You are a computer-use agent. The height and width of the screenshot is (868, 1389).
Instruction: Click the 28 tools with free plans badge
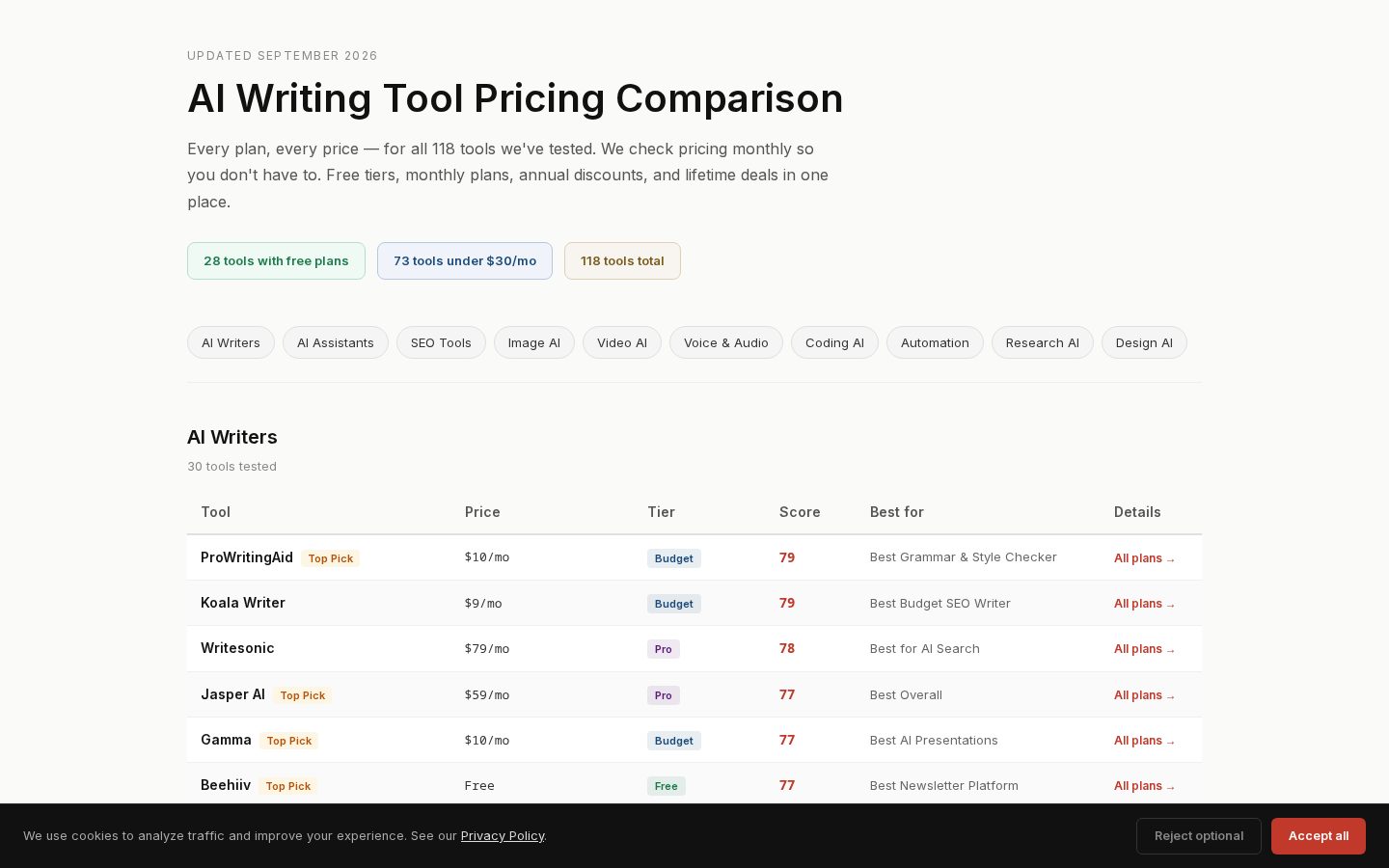276,260
